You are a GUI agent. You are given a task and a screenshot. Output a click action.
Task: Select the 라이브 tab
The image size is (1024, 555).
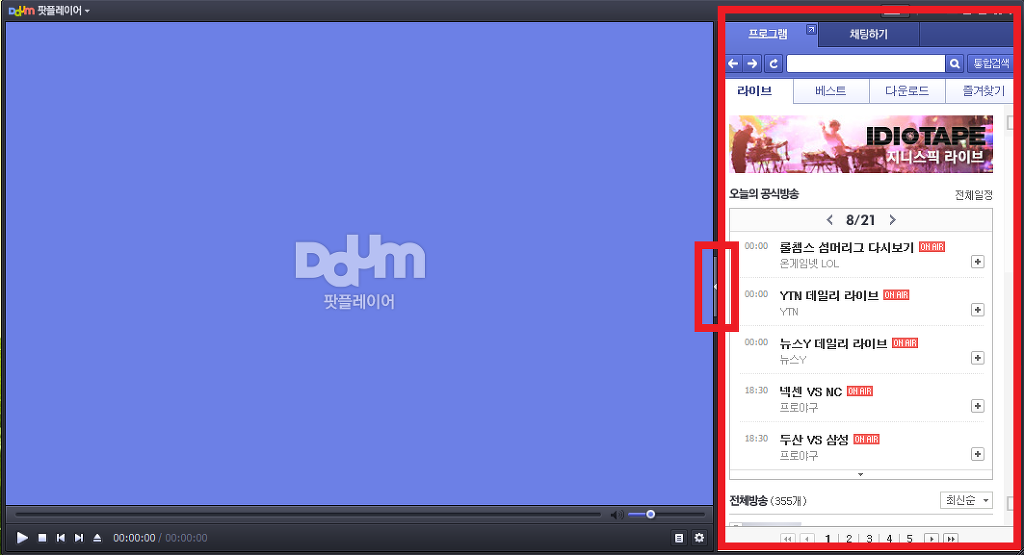point(756,91)
